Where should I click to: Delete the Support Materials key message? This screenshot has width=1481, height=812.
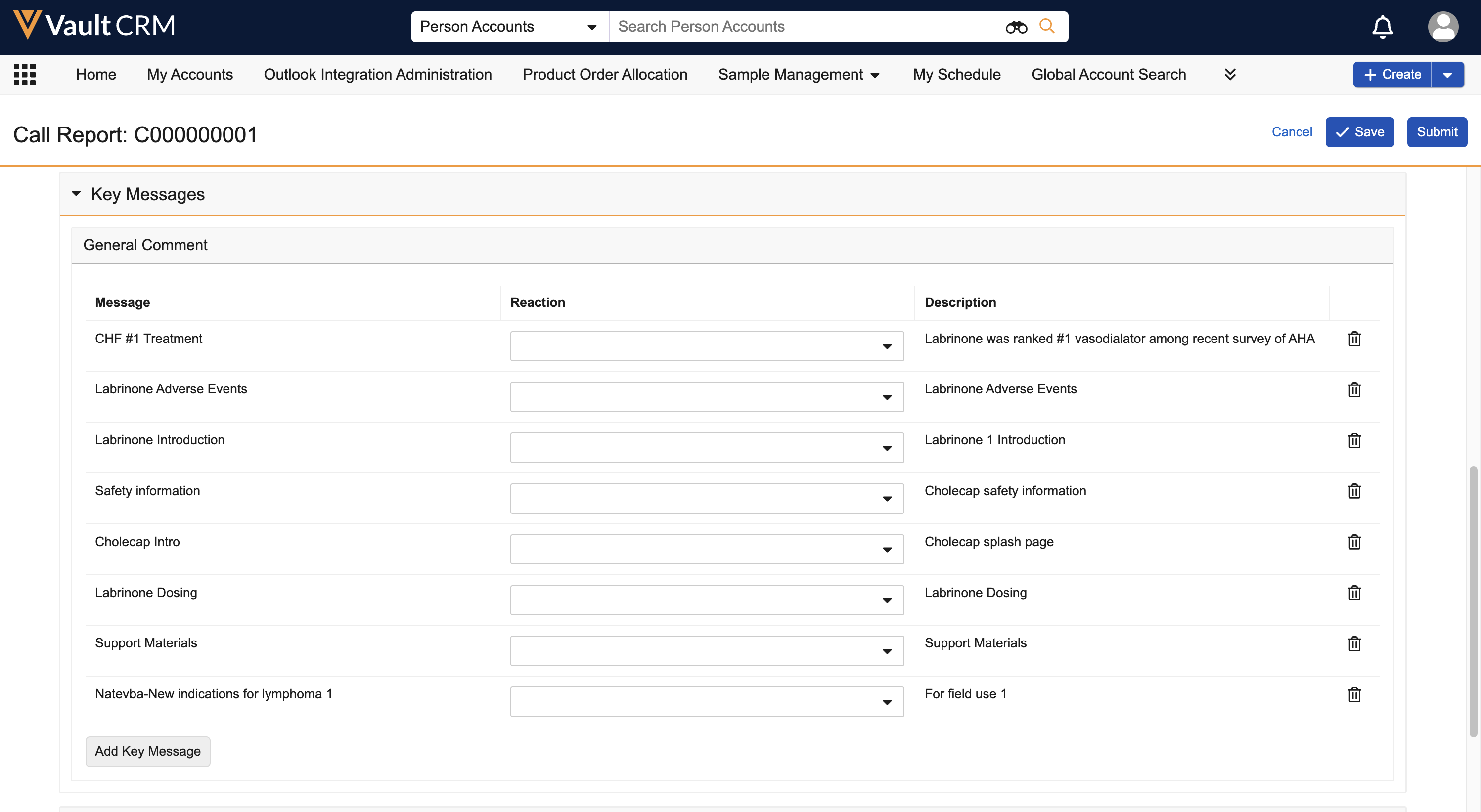tap(1354, 643)
